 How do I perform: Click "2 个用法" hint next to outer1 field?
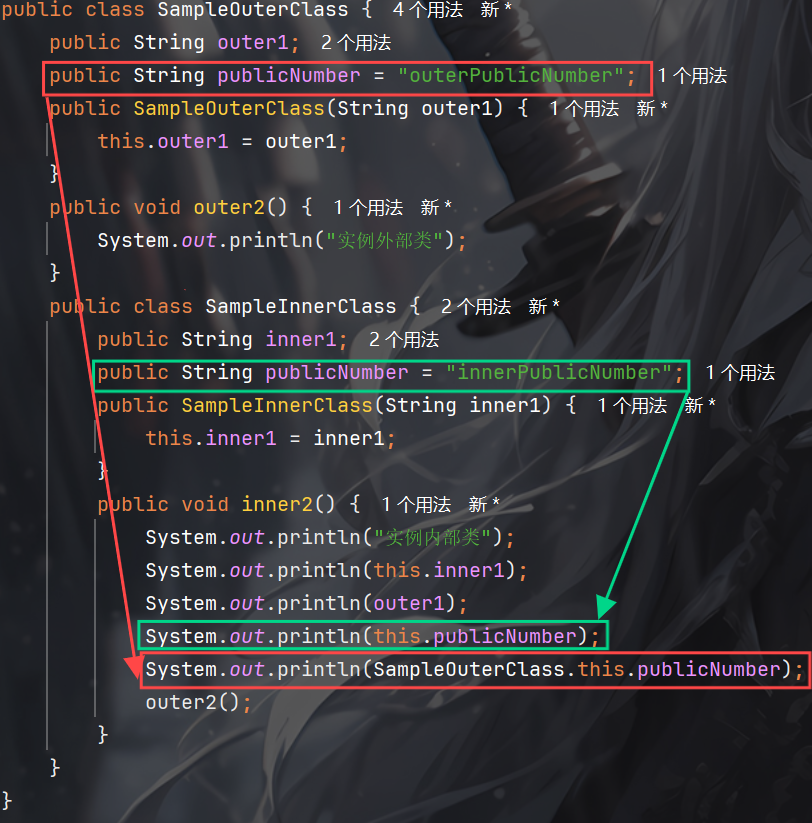[x=356, y=43]
